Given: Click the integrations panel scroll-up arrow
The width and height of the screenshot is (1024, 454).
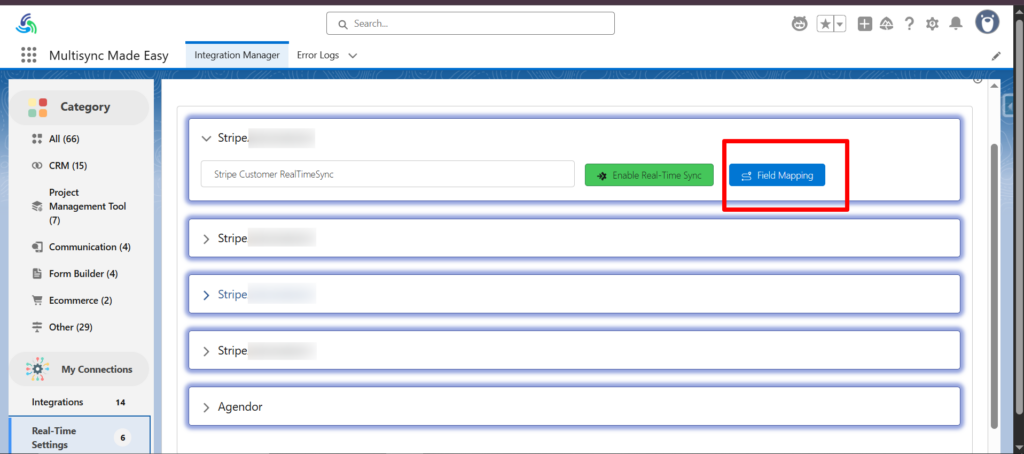Looking at the screenshot, I should coord(995,86).
